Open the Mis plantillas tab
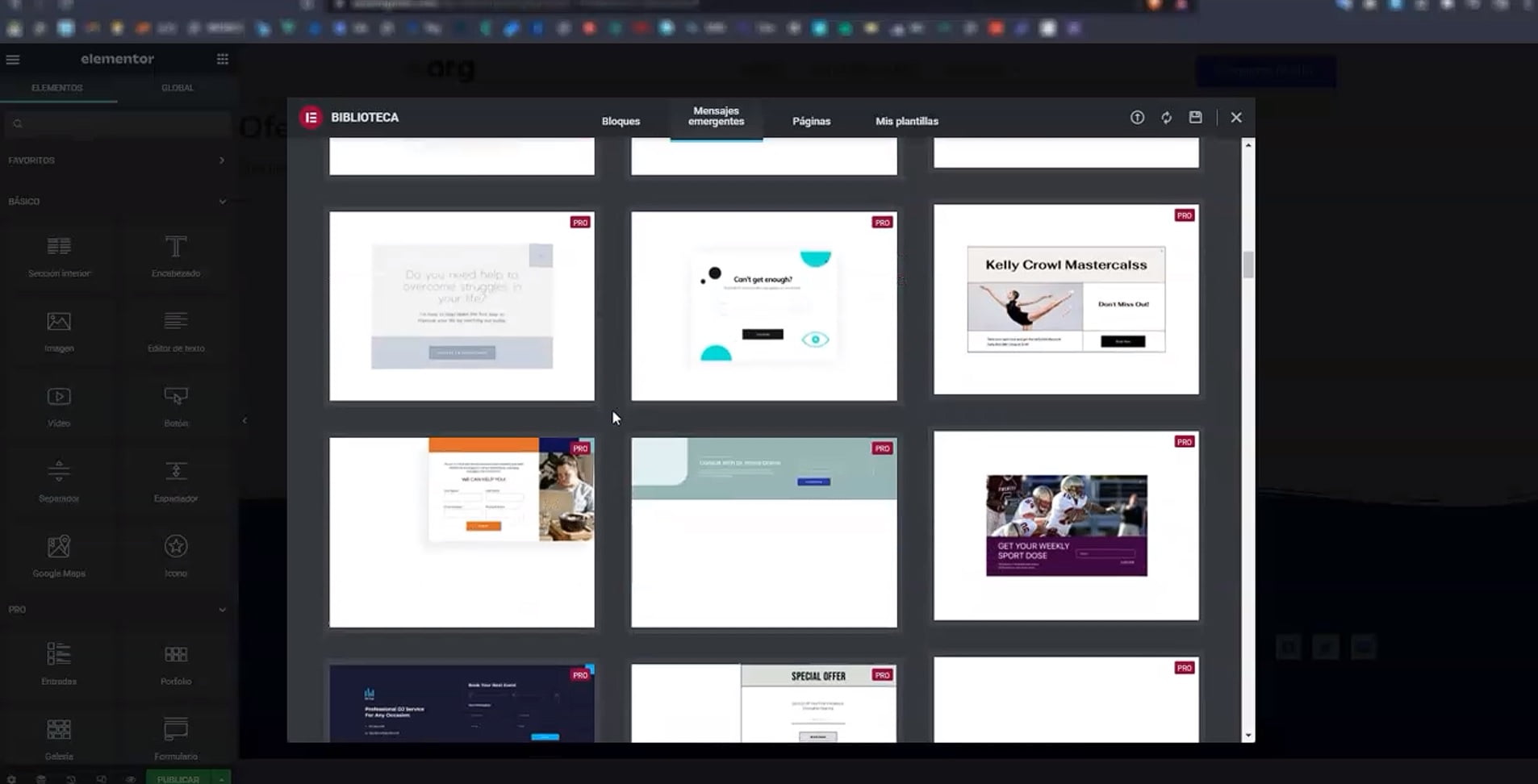 pyautogui.click(x=906, y=121)
